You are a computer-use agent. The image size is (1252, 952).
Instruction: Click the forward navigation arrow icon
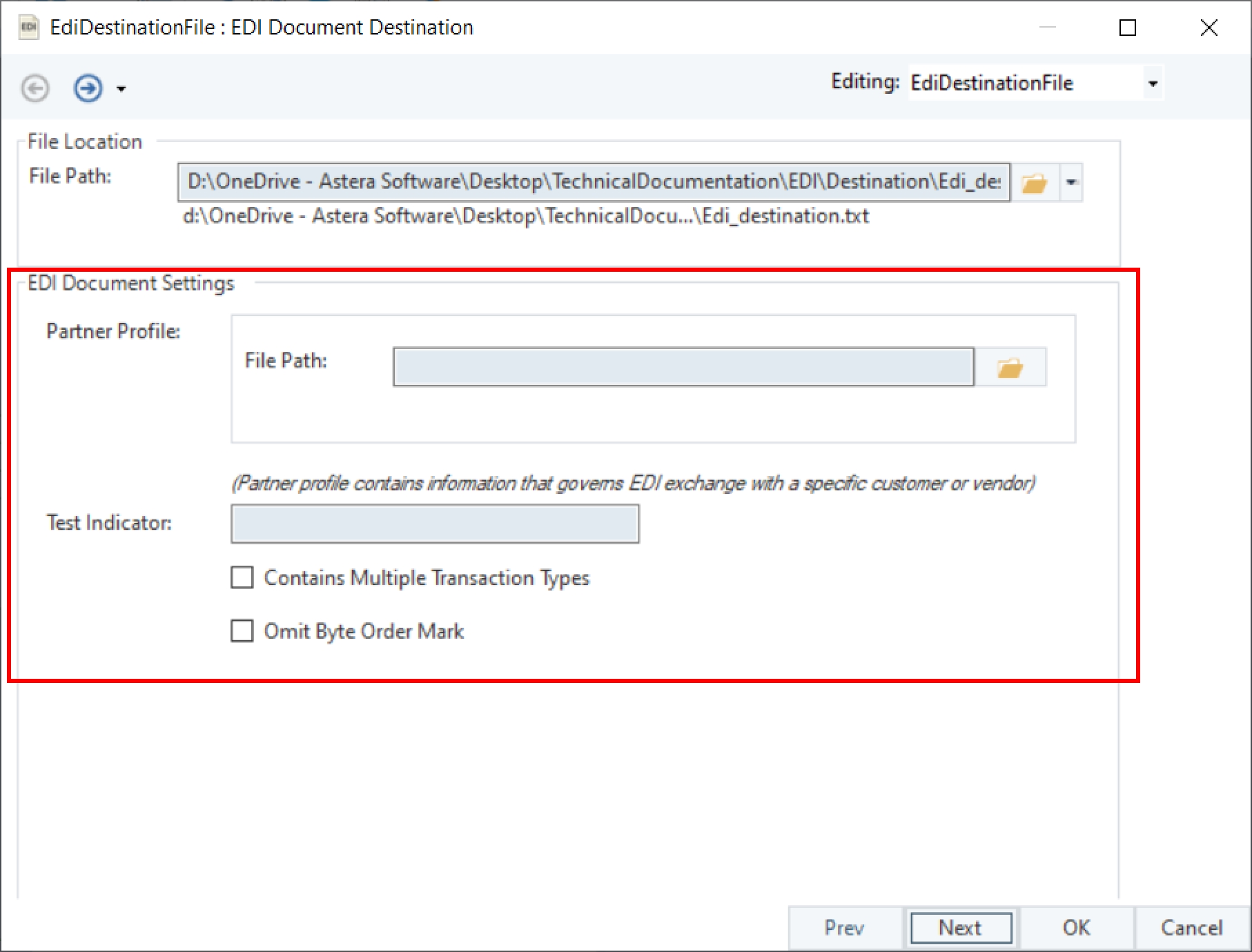click(x=88, y=88)
